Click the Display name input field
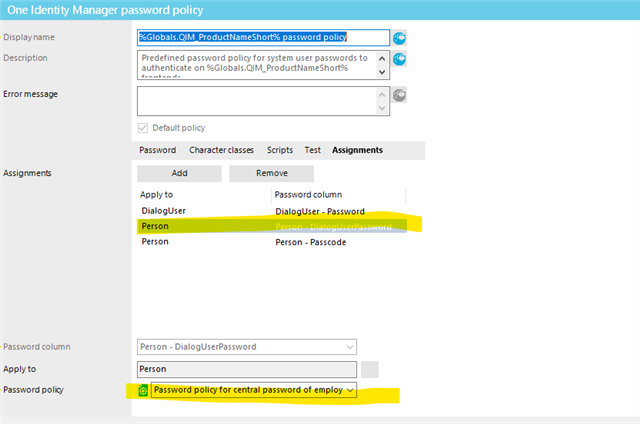 tap(263, 38)
